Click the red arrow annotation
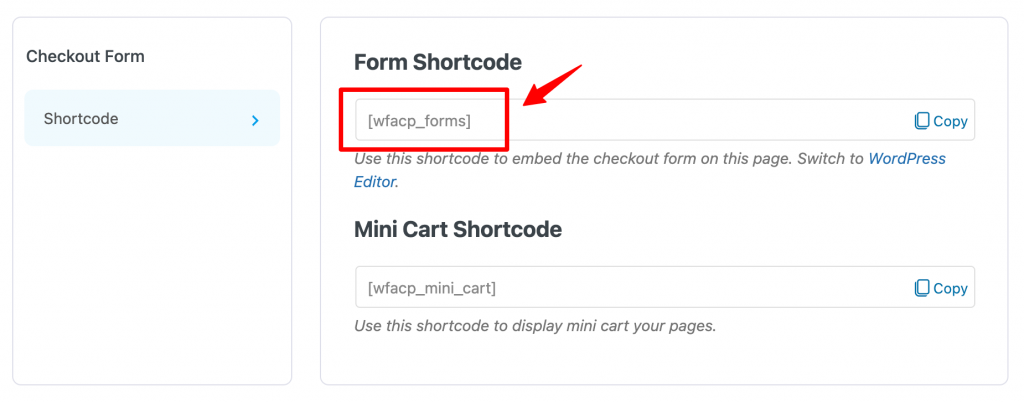Image resolution: width=1024 pixels, height=402 pixels. (x=552, y=84)
